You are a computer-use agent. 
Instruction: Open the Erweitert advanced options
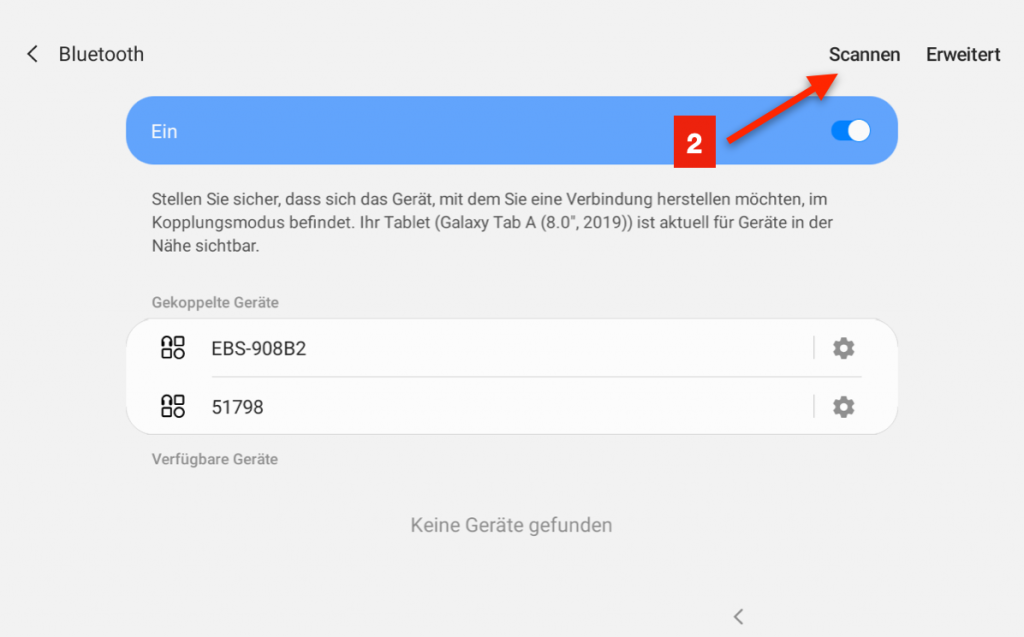tap(962, 55)
